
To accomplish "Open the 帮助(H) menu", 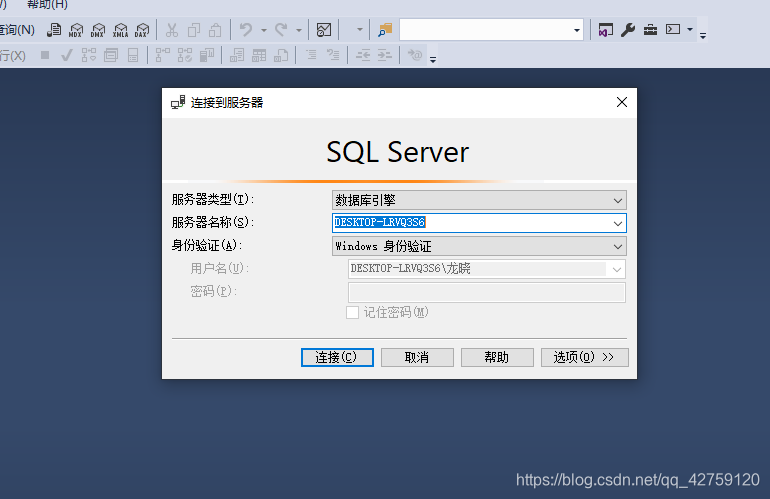I will [47, 4].
